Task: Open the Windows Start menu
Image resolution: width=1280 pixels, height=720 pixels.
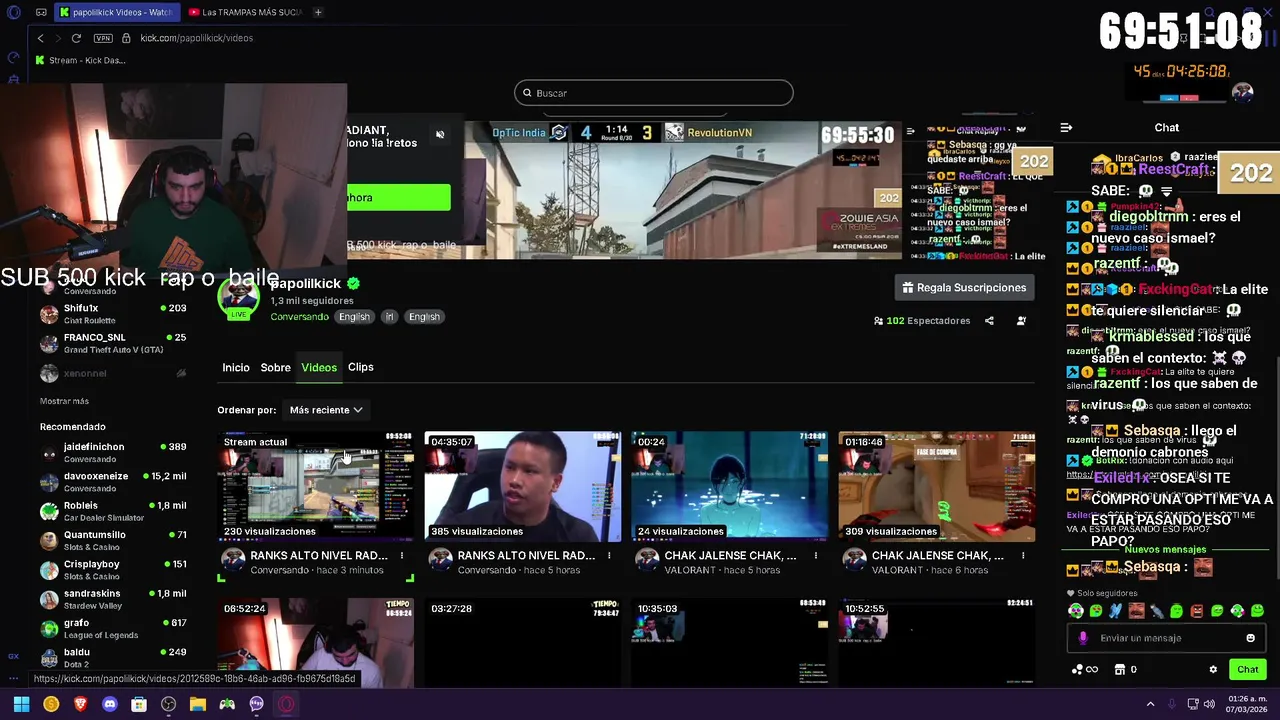Action: coord(21,704)
